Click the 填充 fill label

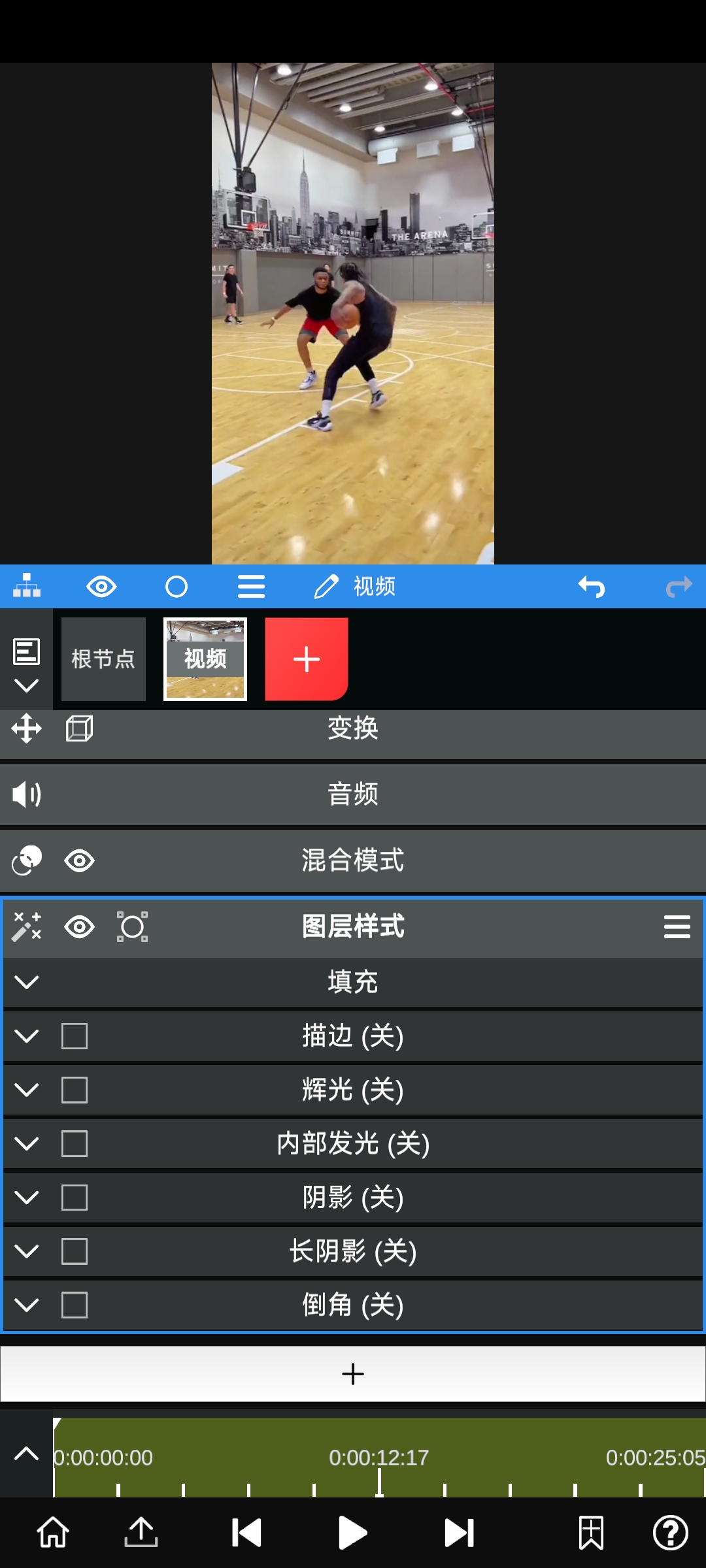pos(353,982)
